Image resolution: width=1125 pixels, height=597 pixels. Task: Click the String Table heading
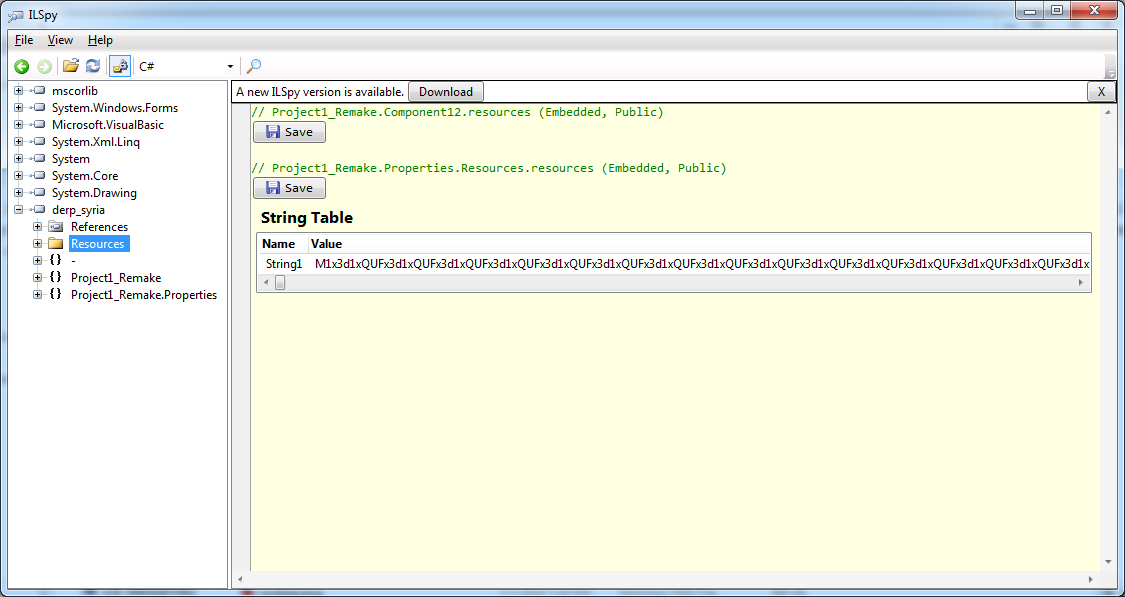(x=307, y=217)
